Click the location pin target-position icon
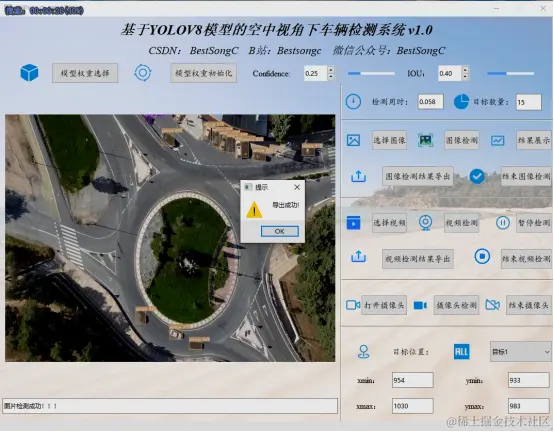Image resolution: width=554 pixels, height=432 pixels. tap(364, 352)
